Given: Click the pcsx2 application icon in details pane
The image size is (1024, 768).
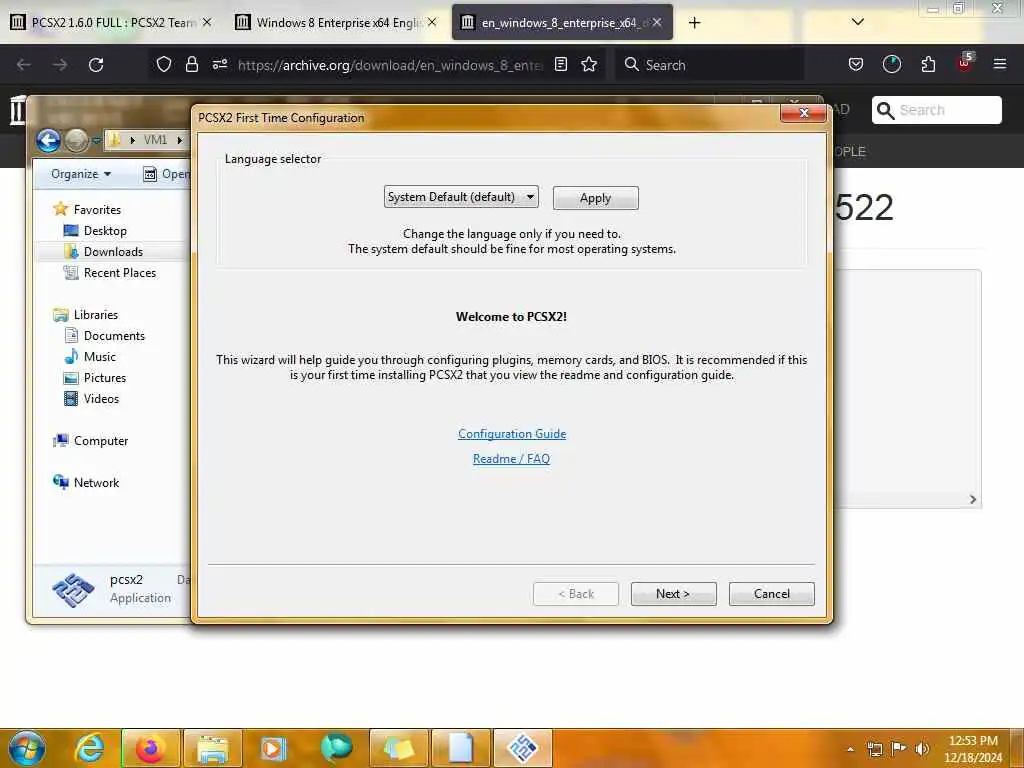Looking at the screenshot, I should [73, 590].
